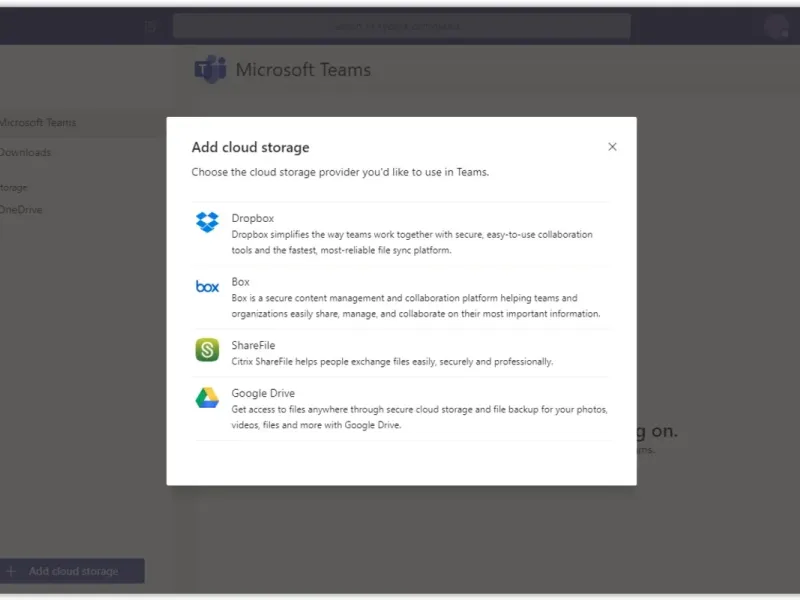Image resolution: width=800 pixels, height=600 pixels.
Task: Choose Dropbox as storage provider
Action: click(x=401, y=234)
